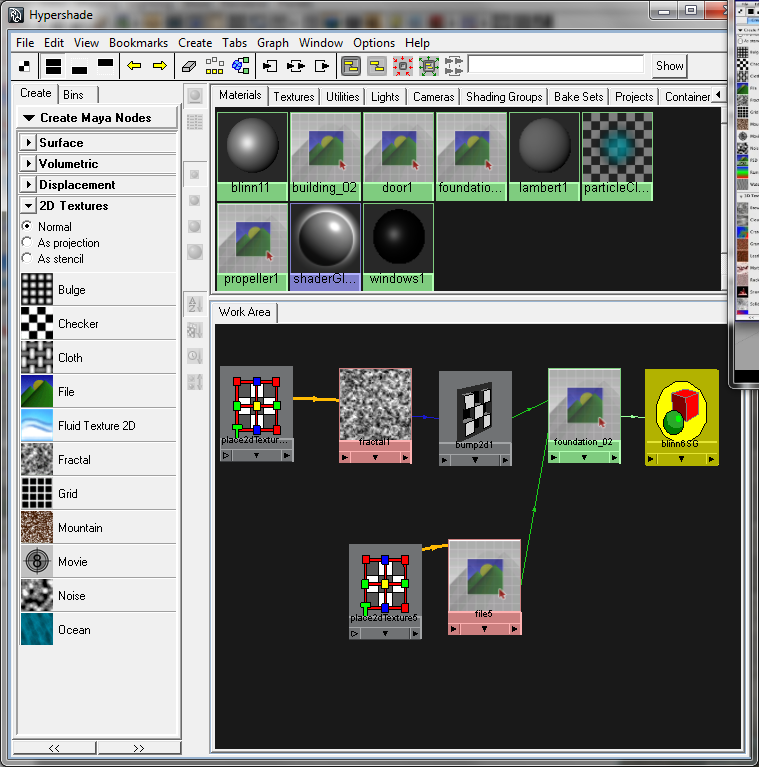
Task: Show output connections icon
Action: [322, 66]
